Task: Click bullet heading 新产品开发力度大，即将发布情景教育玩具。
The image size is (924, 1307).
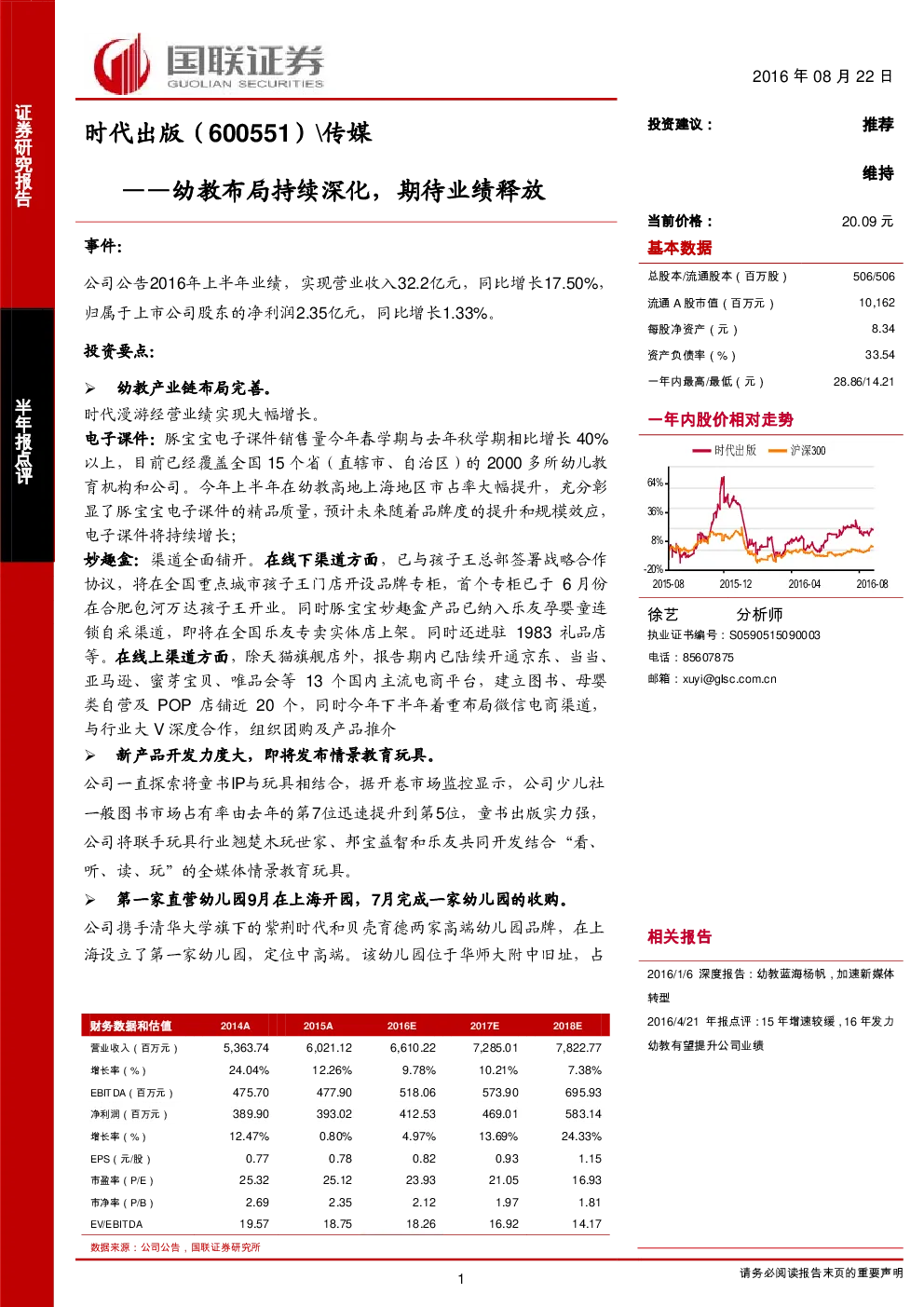Action: coord(276,756)
